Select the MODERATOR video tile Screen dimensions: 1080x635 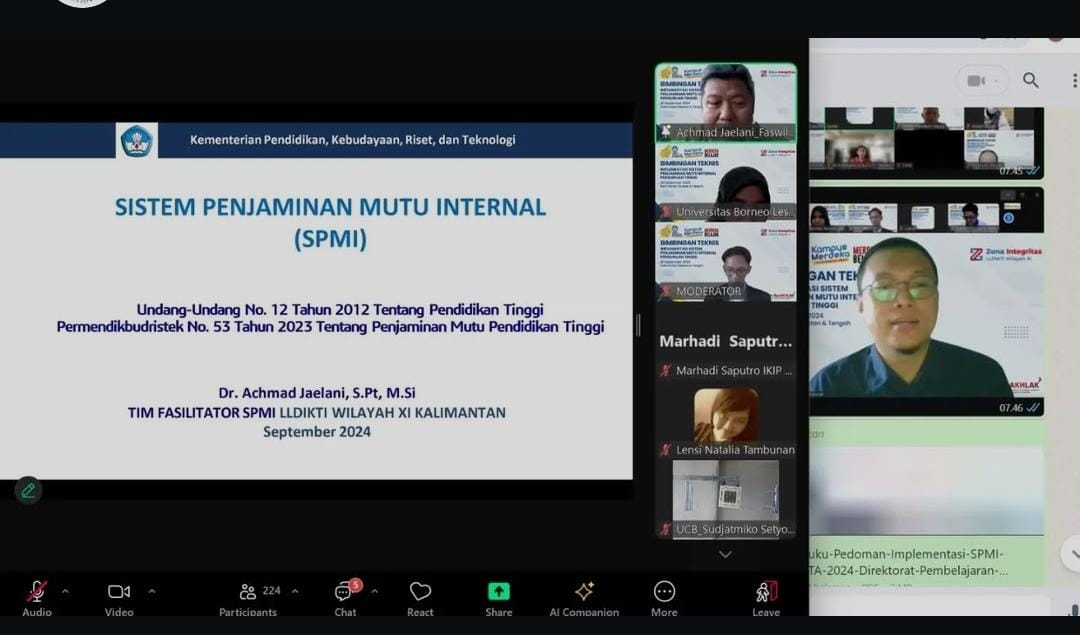click(x=726, y=260)
